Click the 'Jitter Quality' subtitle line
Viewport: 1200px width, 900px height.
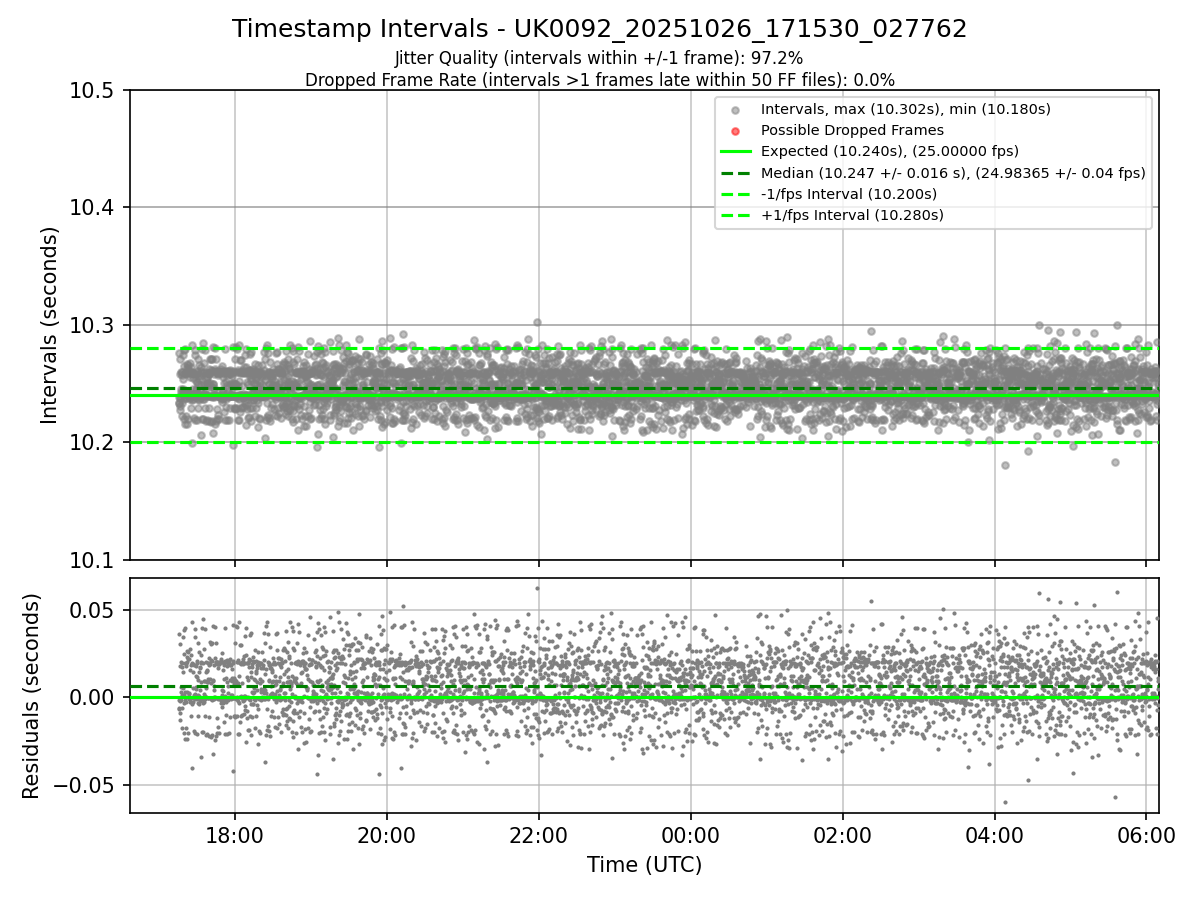pos(599,58)
